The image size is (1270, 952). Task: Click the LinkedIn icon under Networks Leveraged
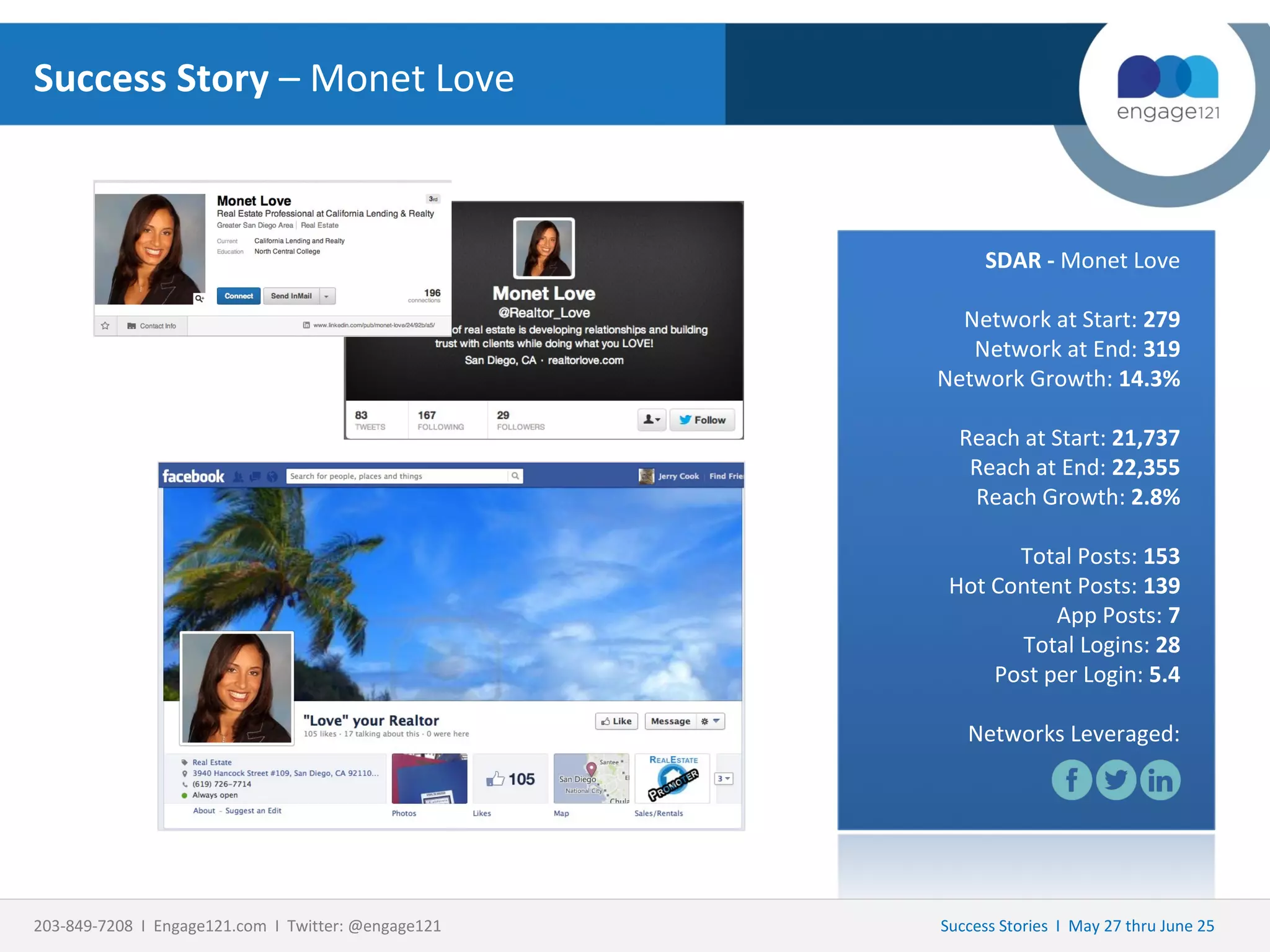pos(1160,780)
